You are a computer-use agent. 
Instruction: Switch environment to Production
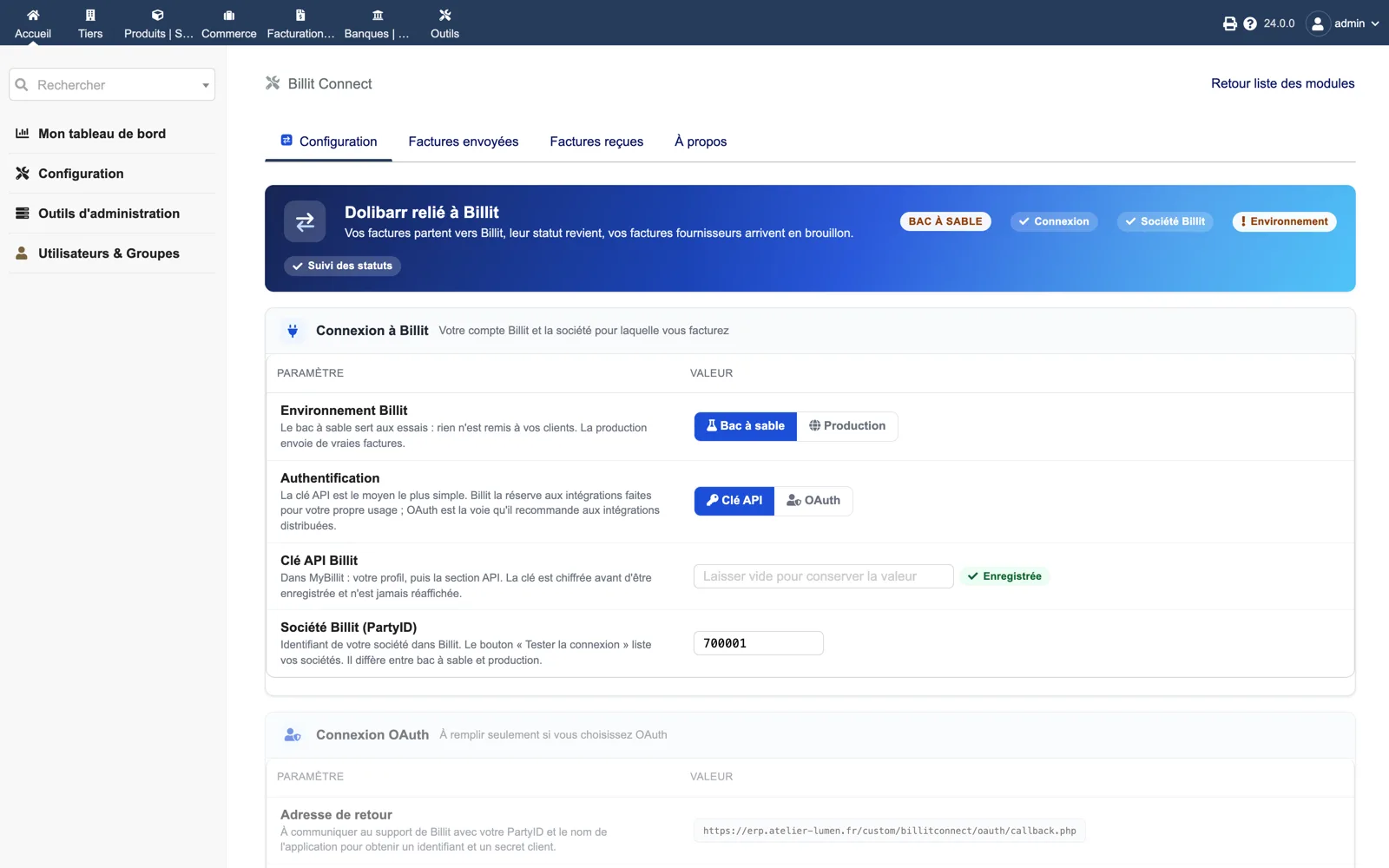pyautogui.click(x=847, y=426)
